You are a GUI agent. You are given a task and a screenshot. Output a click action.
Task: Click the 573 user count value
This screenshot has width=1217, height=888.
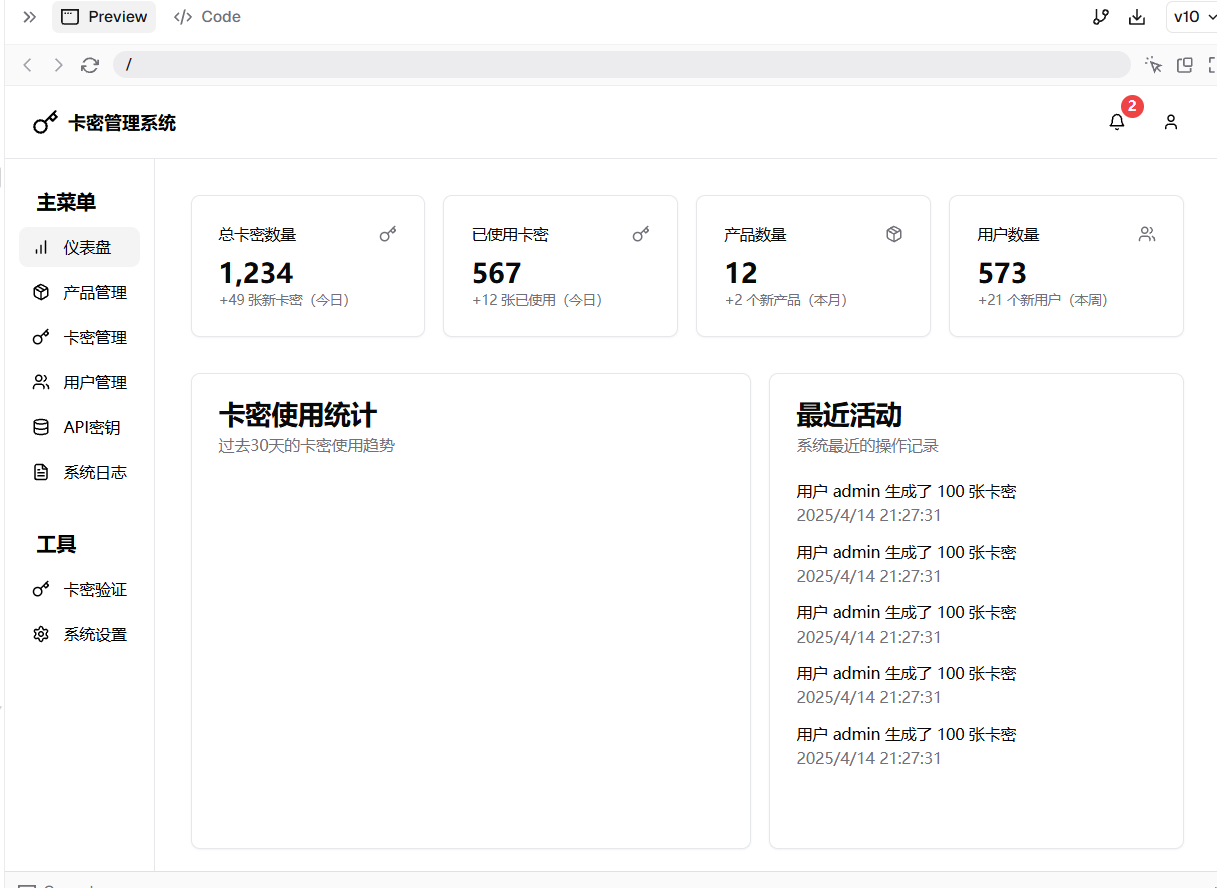[x=1002, y=273]
